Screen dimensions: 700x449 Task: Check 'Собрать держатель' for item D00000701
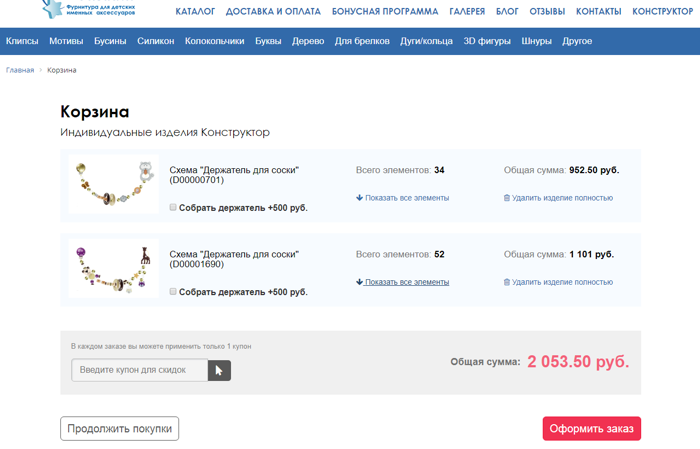pos(173,208)
